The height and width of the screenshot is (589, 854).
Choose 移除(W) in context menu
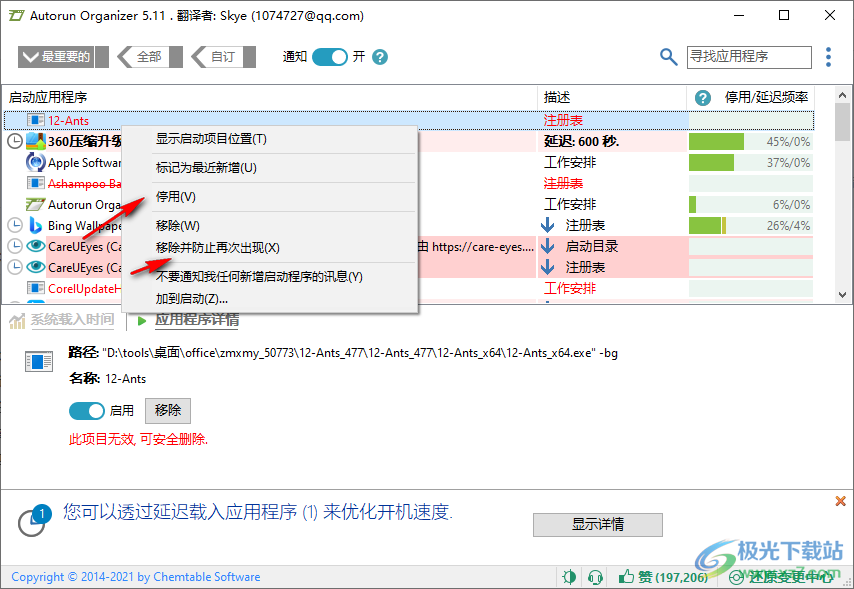point(270,226)
